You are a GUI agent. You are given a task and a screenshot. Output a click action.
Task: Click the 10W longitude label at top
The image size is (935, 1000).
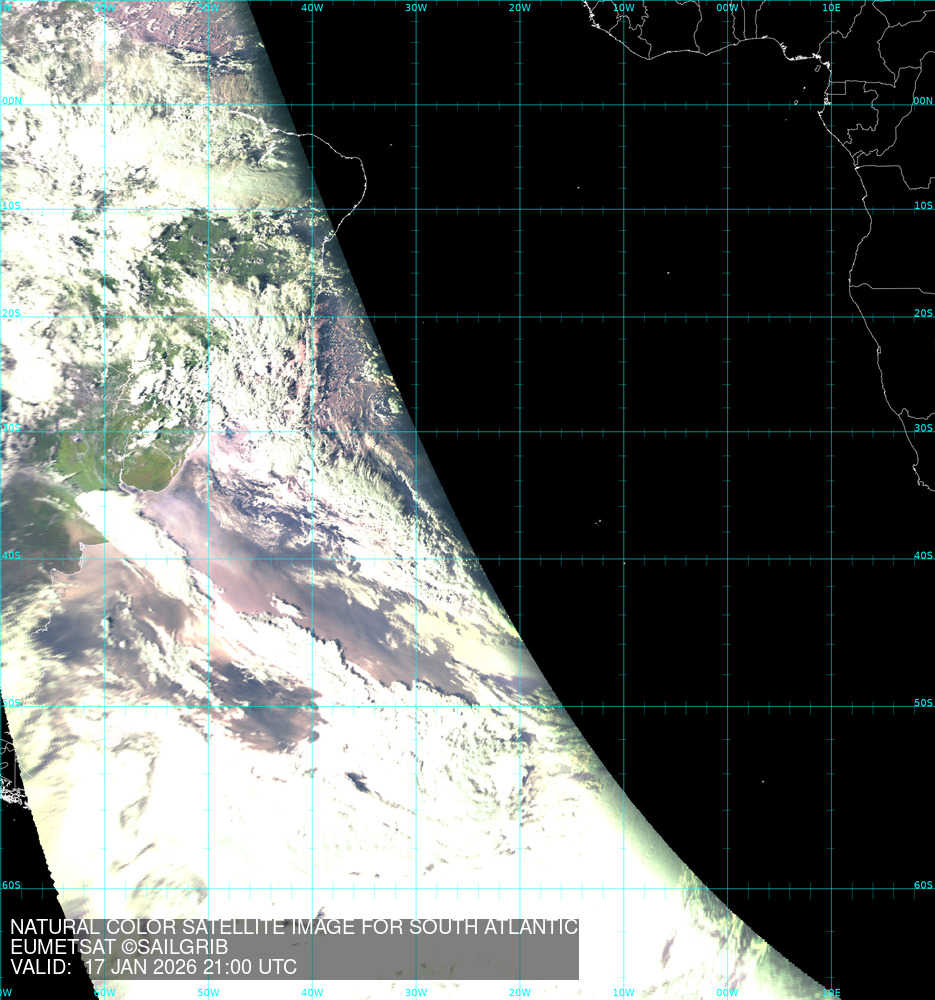point(623,7)
